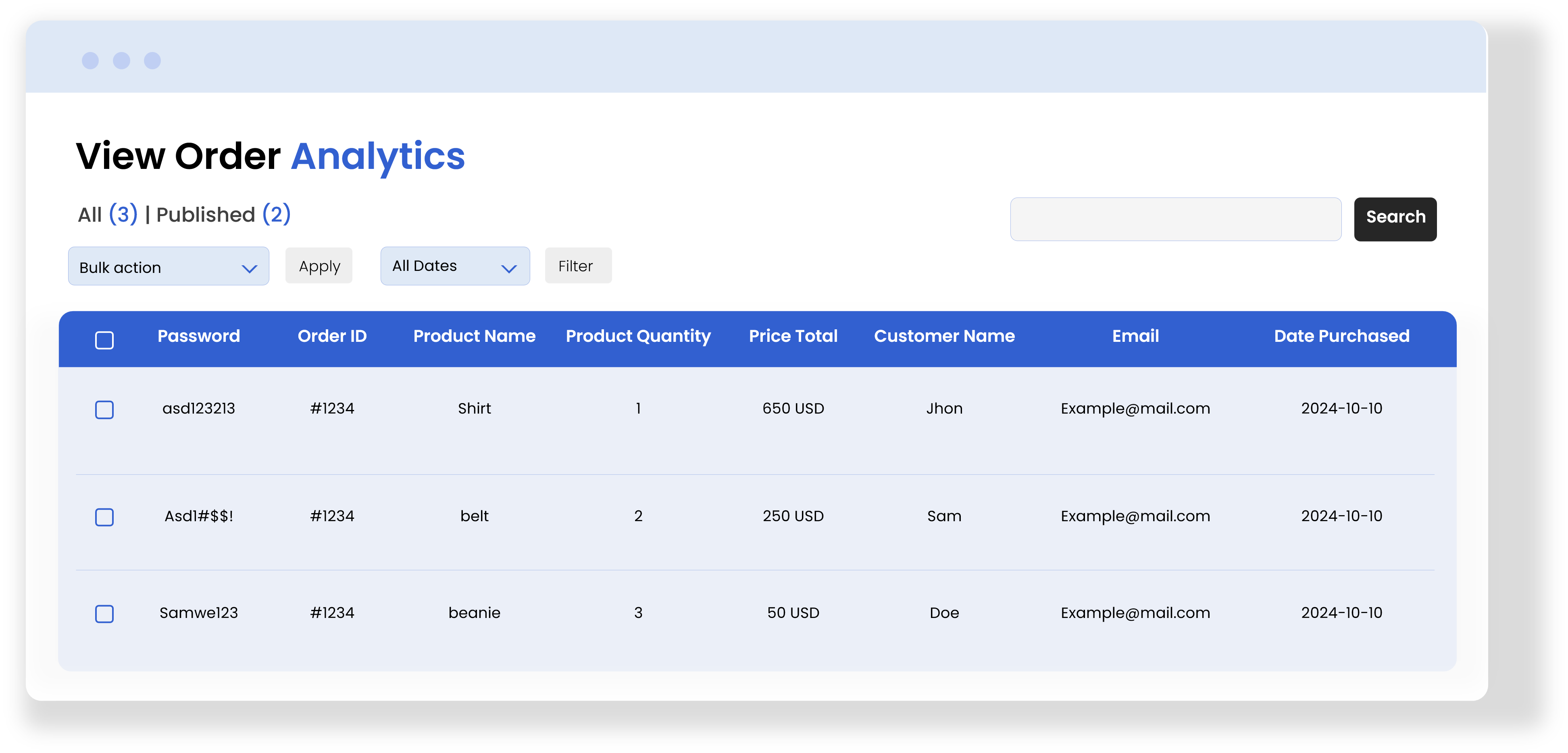Select the belt order row checkbox

(104, 518)
